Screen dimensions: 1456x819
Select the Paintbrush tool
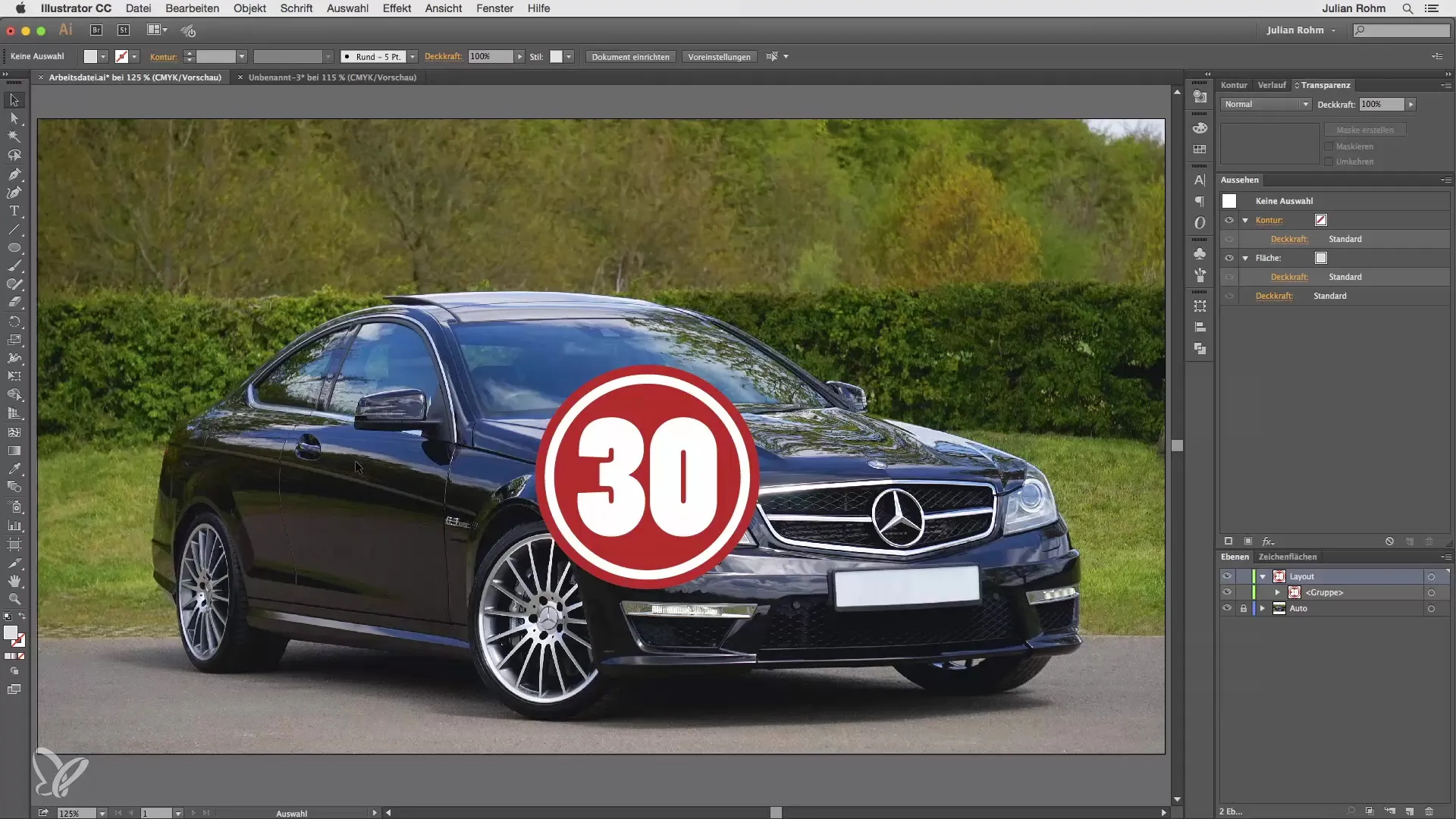click(x=14, y=266)
